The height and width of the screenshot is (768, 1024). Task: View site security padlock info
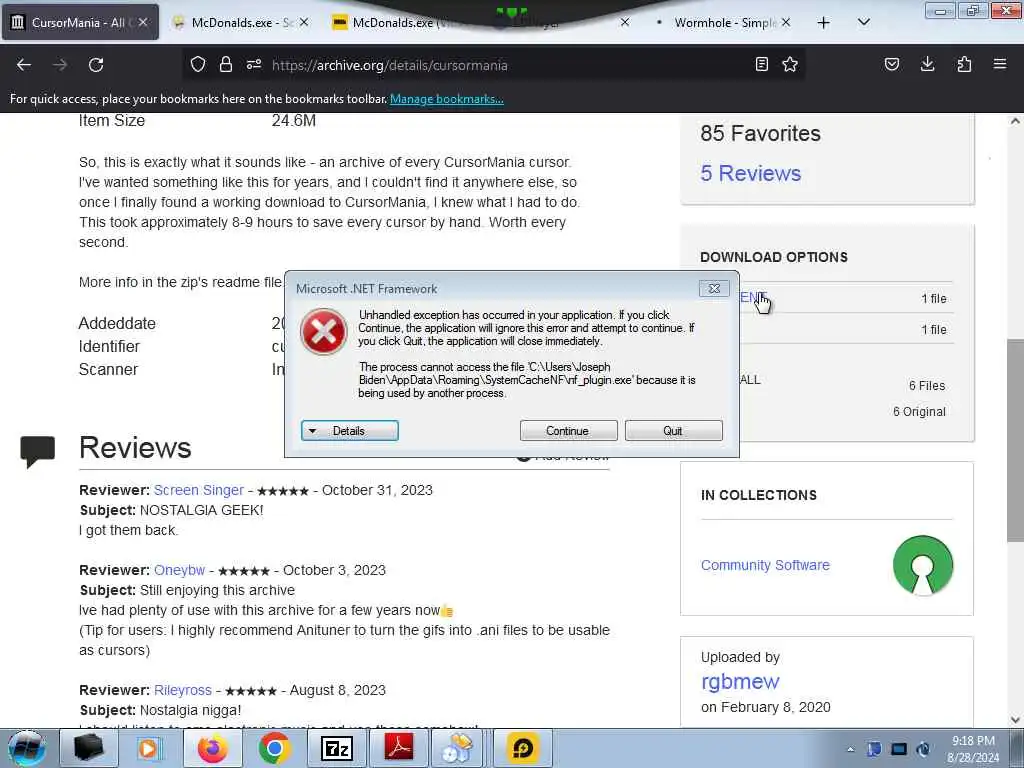pyautogui.click(x=226, y=64)
